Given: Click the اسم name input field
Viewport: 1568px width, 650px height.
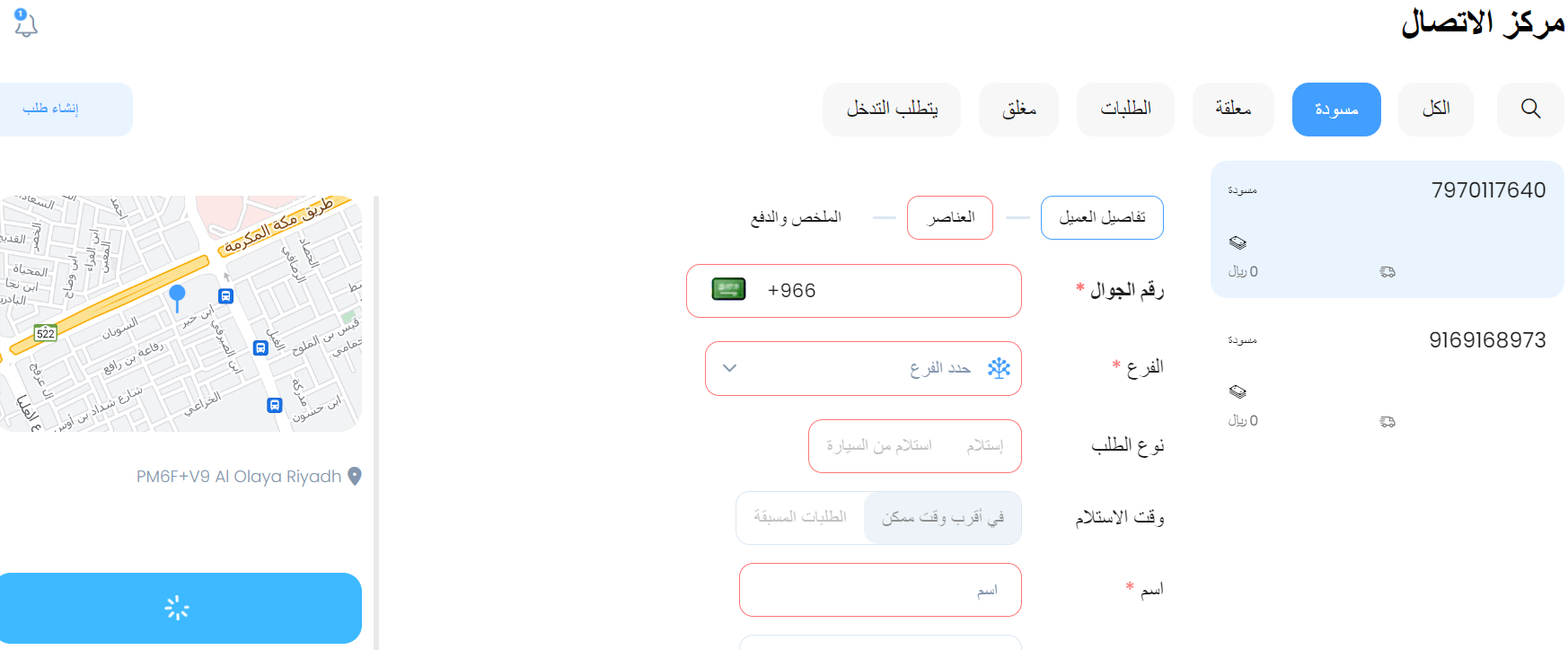Looking at the screenshot, I should [x=880, y=590].
